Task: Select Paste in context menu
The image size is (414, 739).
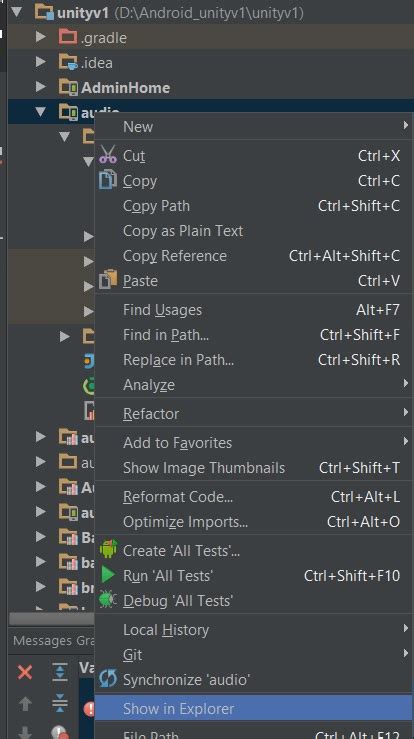Action: pyautogui.click(x=254, y=280)
